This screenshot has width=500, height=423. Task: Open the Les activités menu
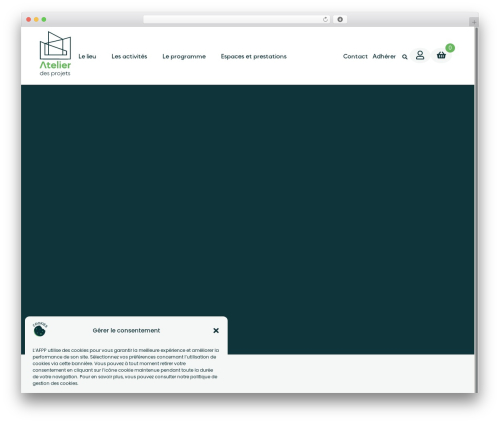pyautogui.click(x=129, y=57)
